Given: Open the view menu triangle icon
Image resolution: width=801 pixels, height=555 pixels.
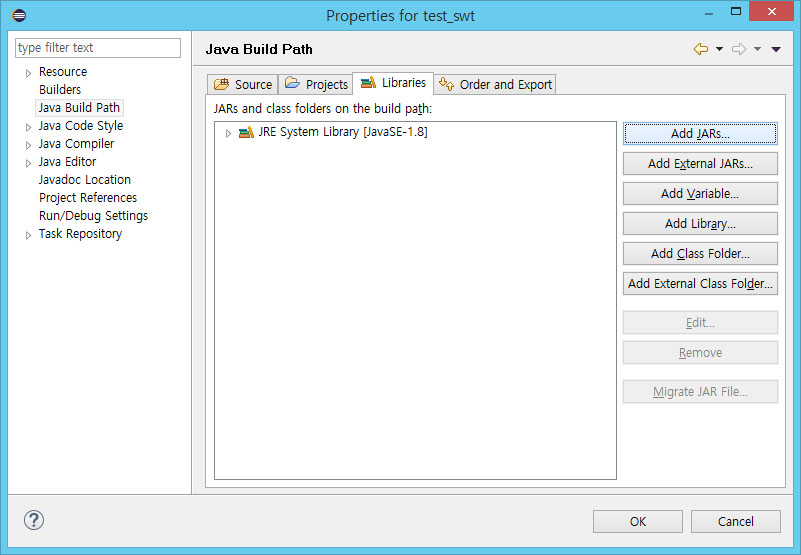Looking at the screenshot, I should (x=776, y=49).
